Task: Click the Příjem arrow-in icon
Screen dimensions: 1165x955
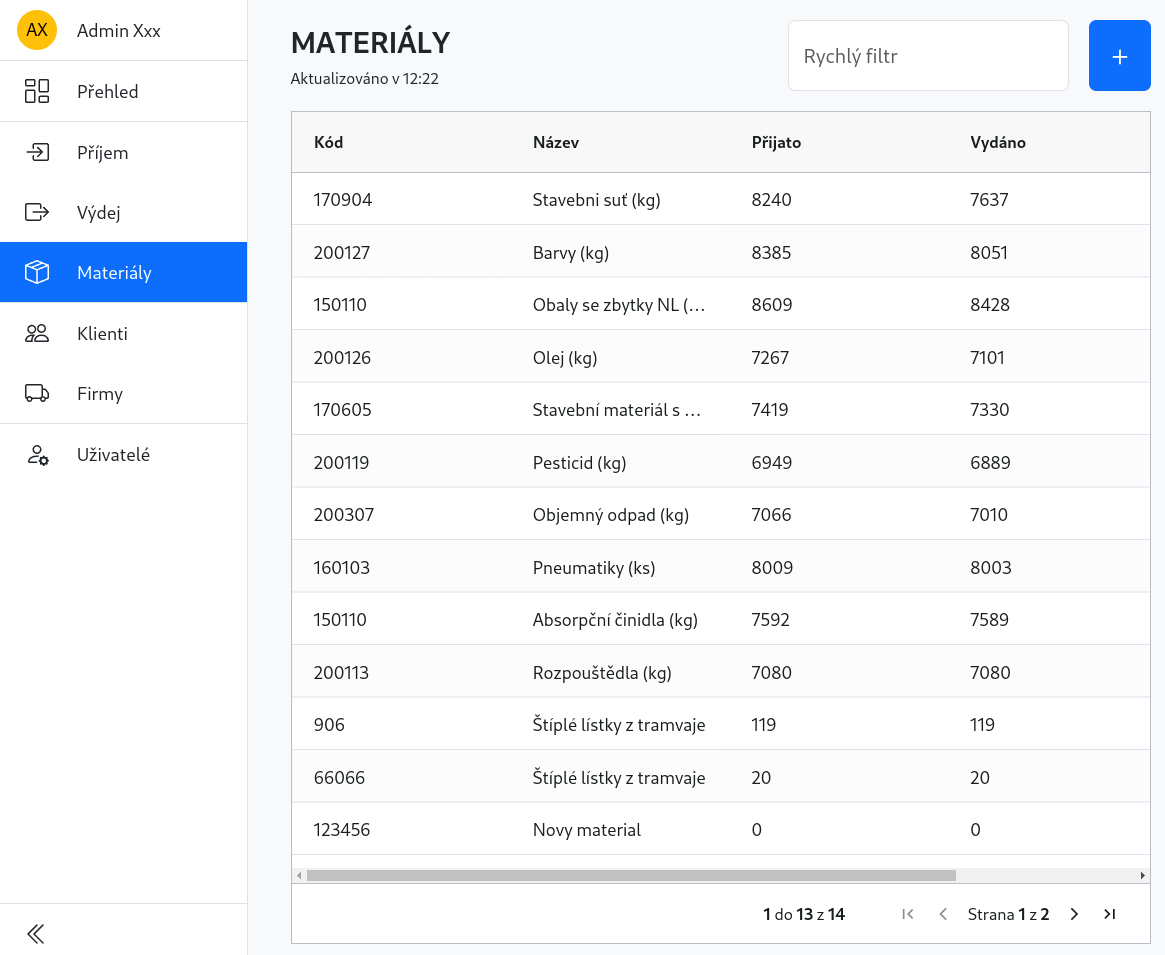Action: tap(36, 152)
